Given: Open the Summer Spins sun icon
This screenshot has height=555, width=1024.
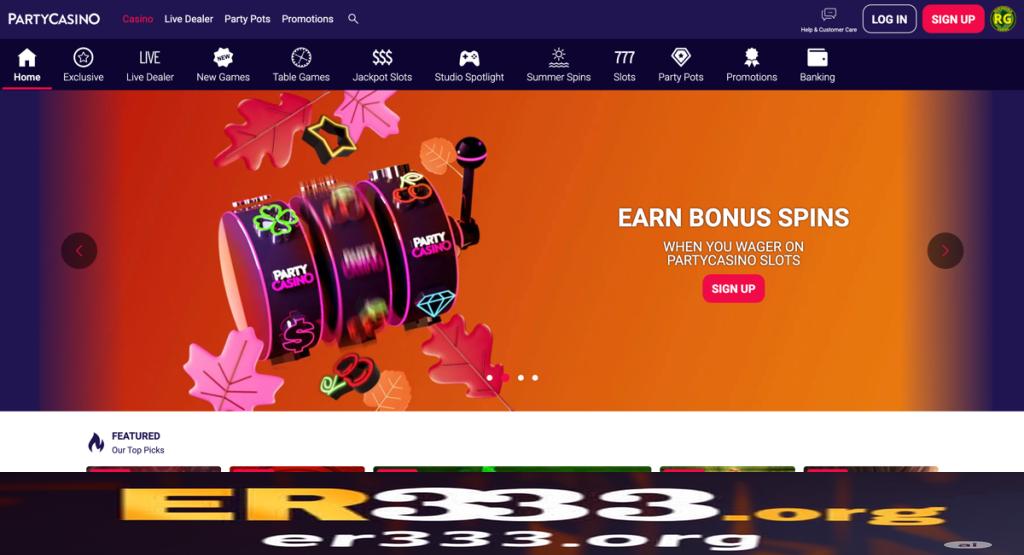Looking at the screenshot, I should (x=558, y=57).
